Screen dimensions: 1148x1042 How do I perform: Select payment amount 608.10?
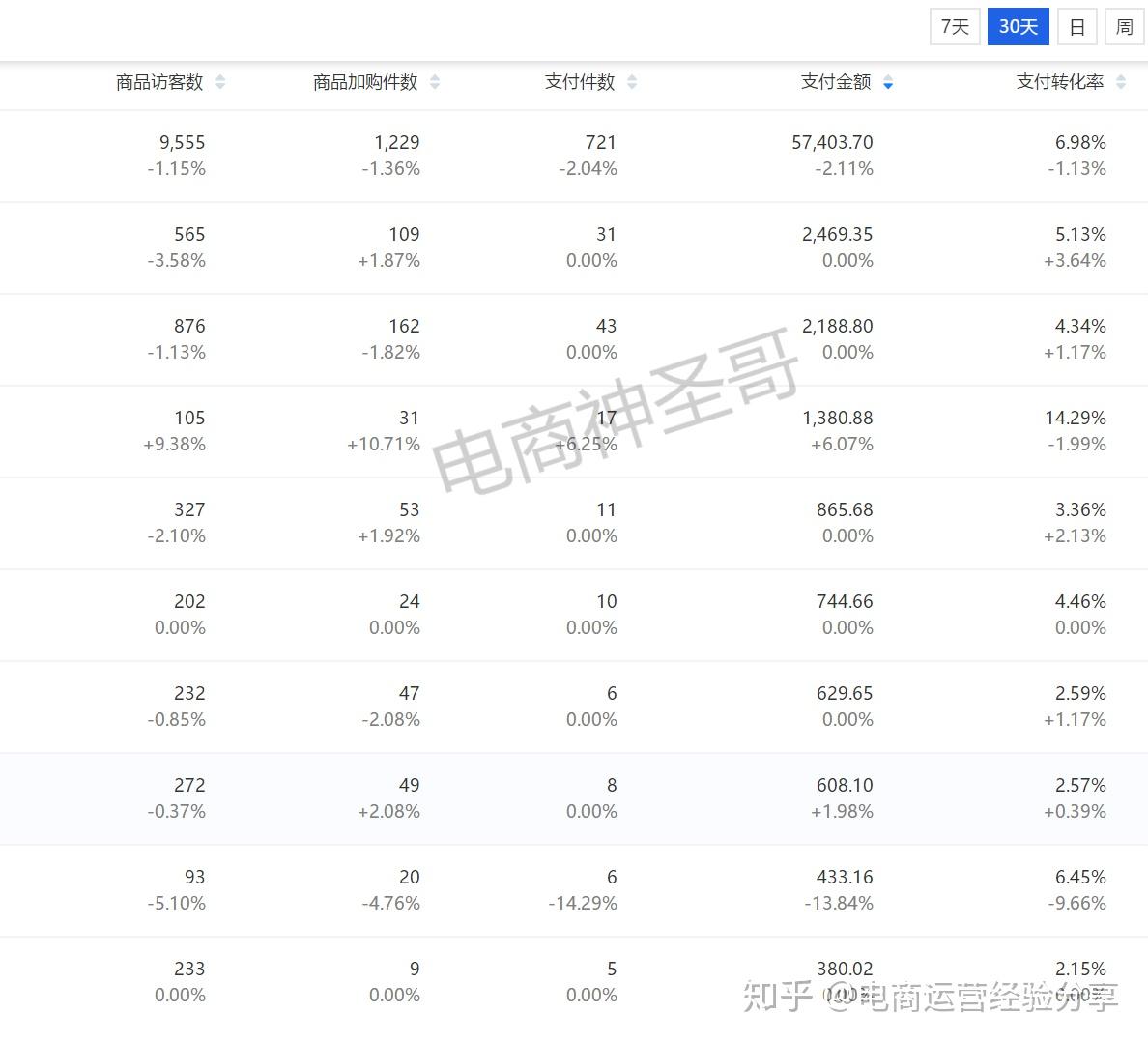[x=845, y=786]
